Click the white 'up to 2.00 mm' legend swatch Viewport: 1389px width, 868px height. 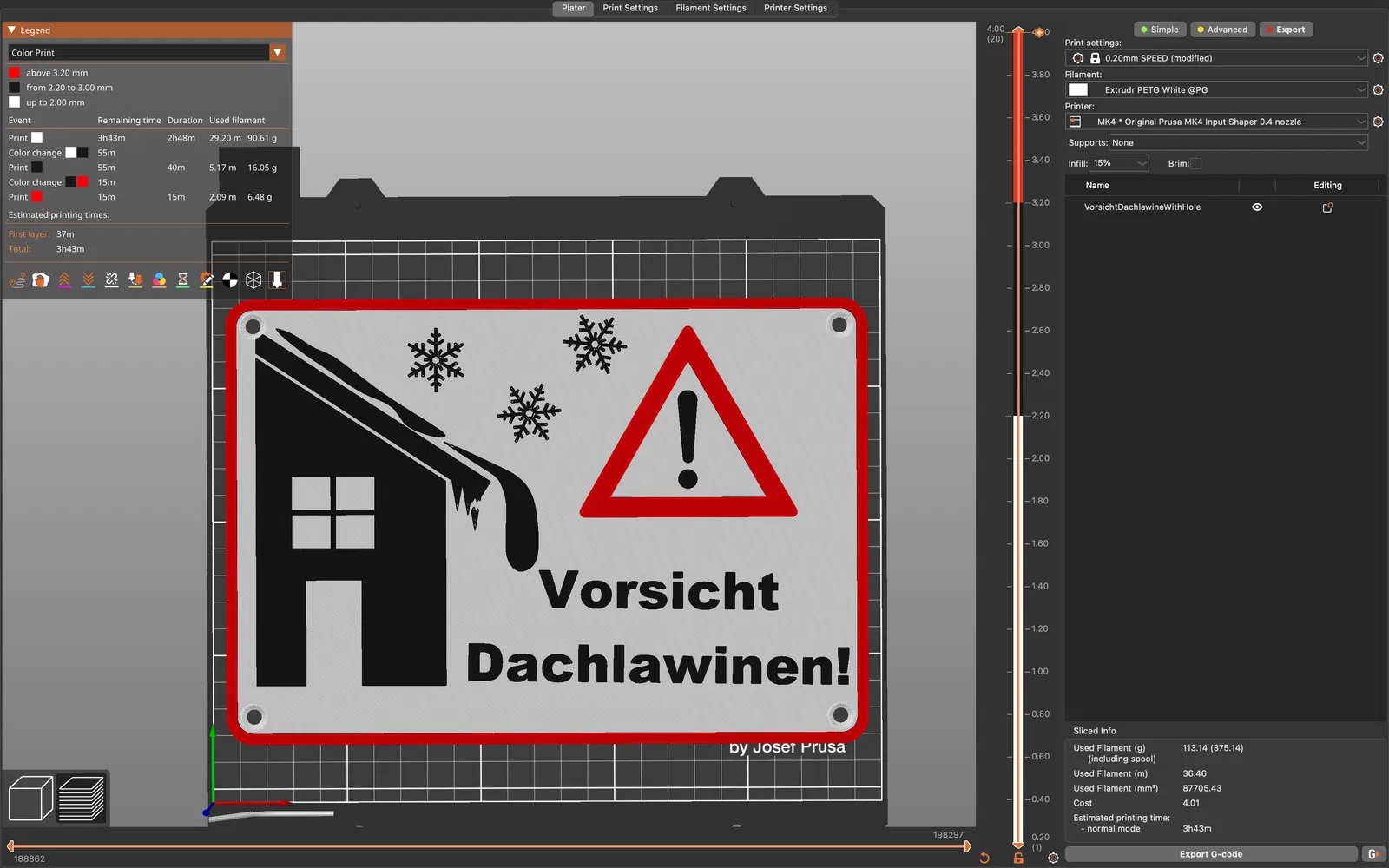click(x=14, y=102)
